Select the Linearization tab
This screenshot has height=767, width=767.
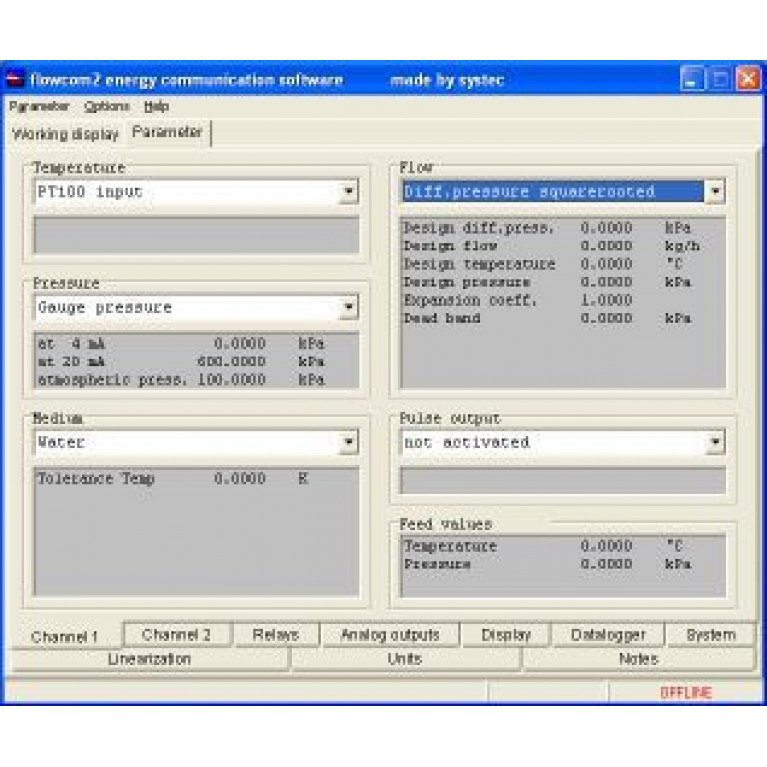pyautogui.click(x=149, y=659)
